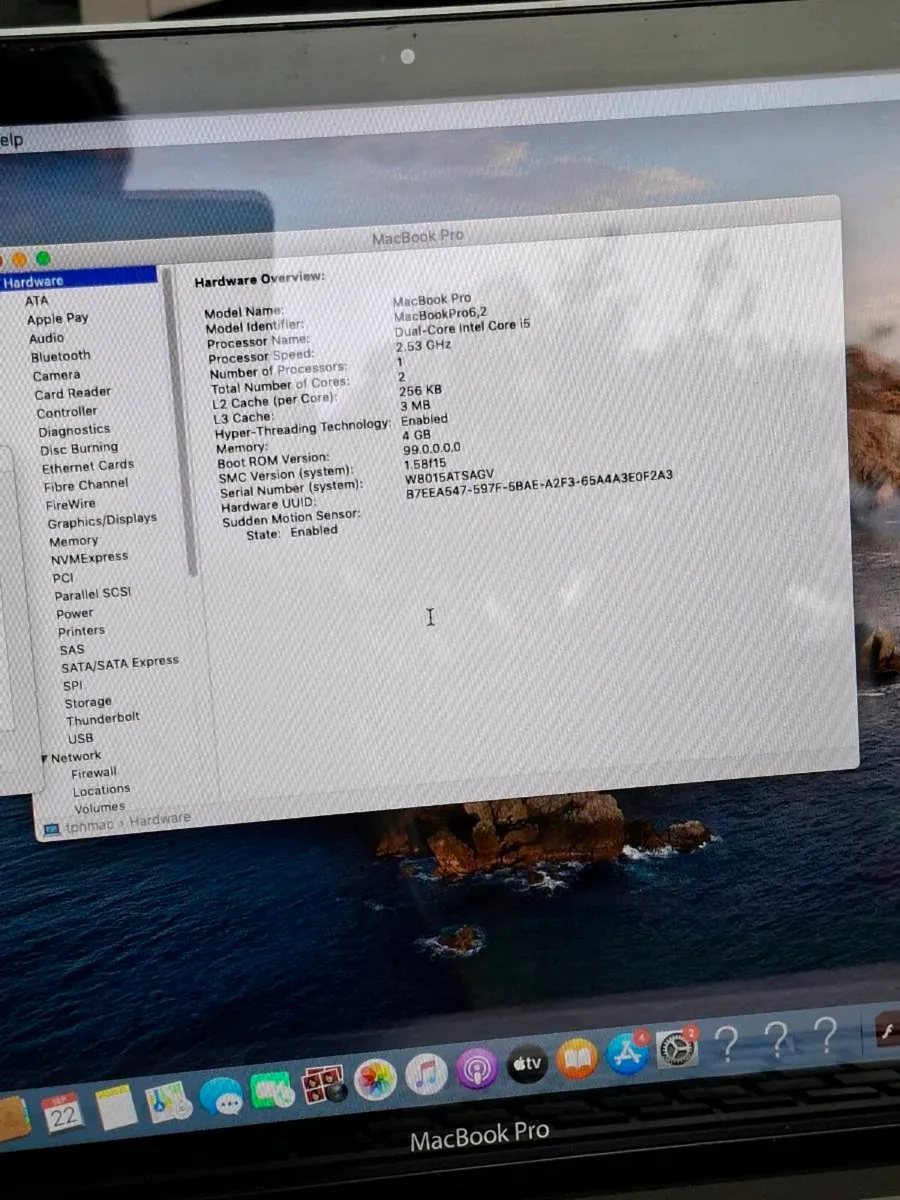Image resolution: width=900 pixels, height=1200 pixels.
Task: Launch FaceTime from the Dock
Action: click(x=271, y=1090)
